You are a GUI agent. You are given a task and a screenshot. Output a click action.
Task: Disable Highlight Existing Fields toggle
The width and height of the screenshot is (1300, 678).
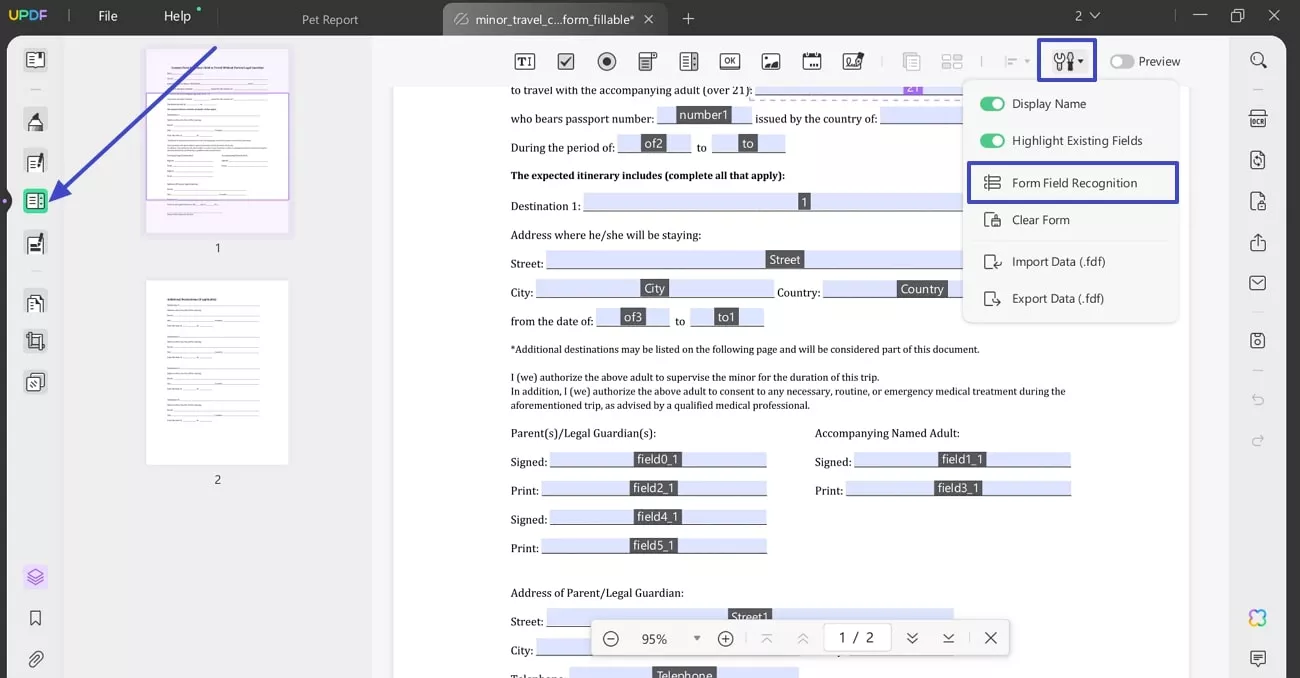(992, 141)
